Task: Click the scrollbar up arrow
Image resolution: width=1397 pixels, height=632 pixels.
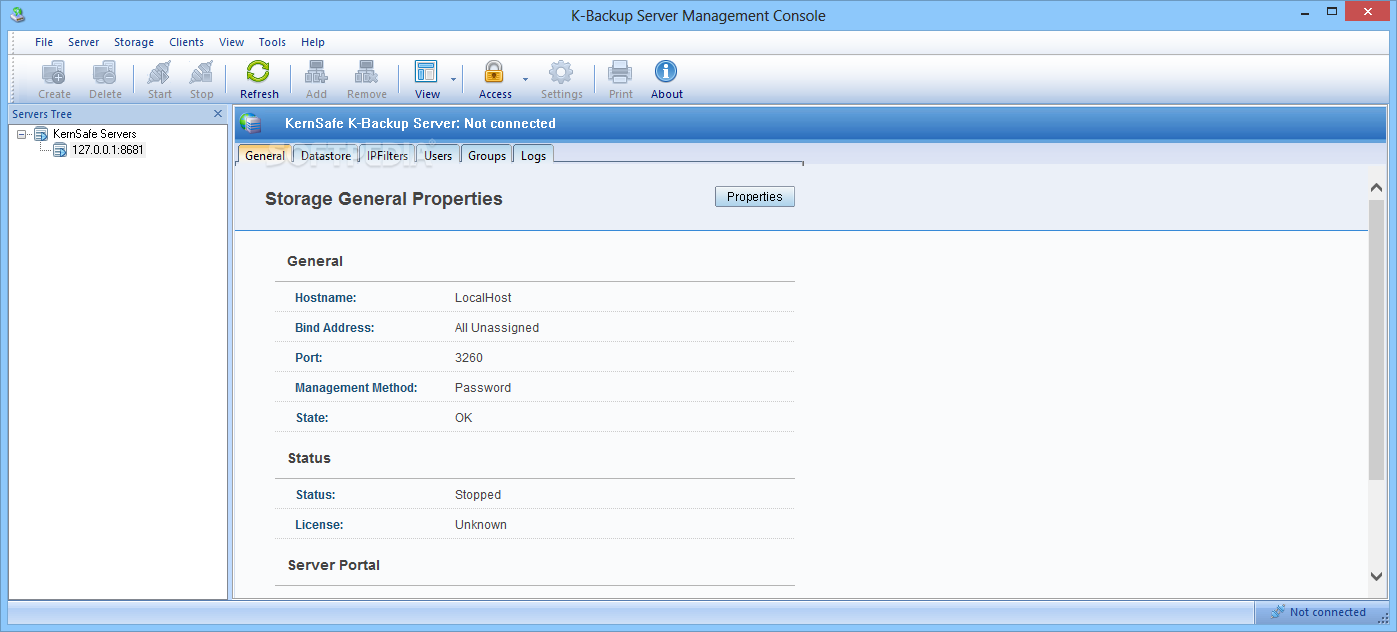Action: pyautogui.click(x=1376, y=187)
